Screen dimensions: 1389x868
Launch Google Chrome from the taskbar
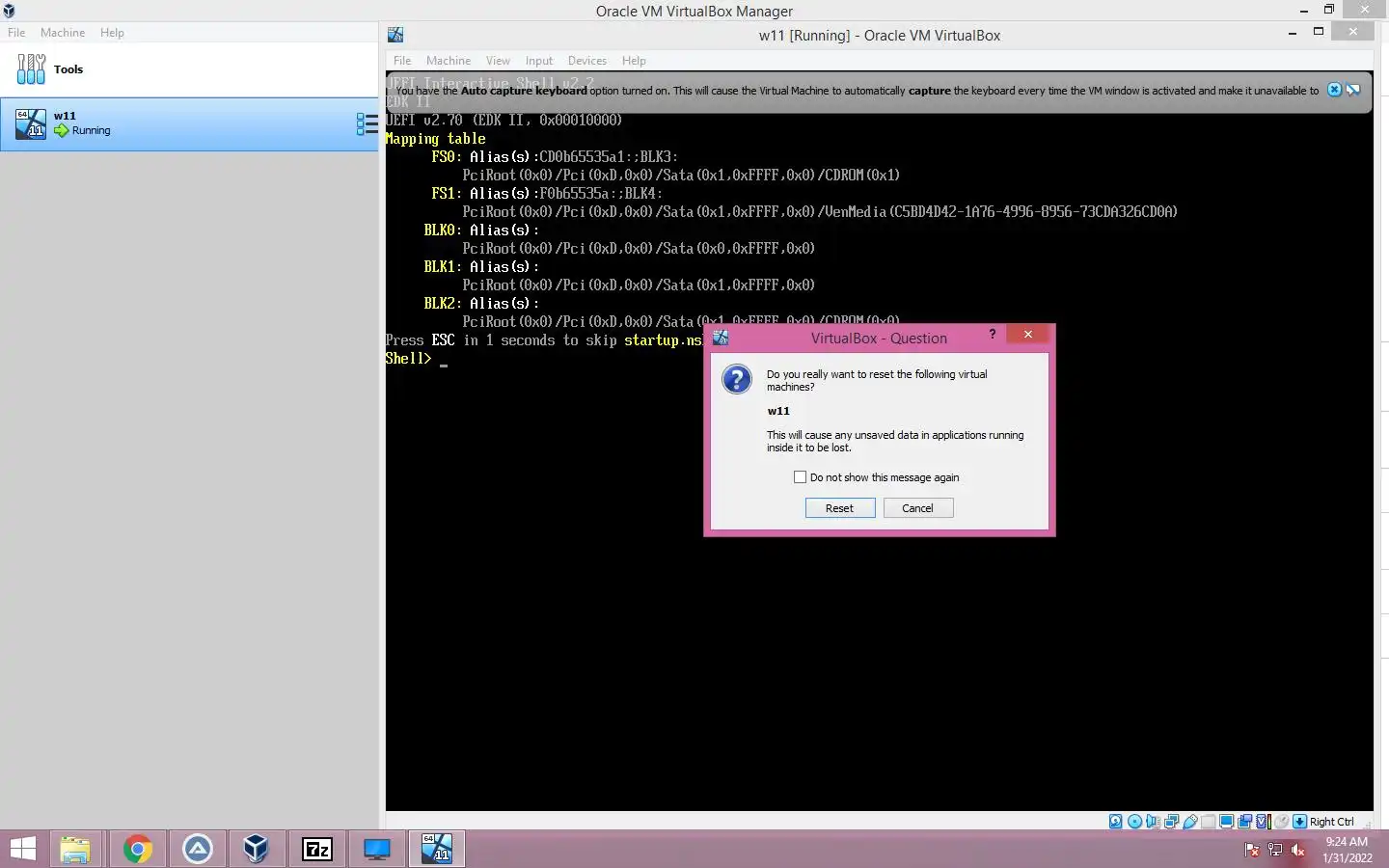(x=138, y=850)
